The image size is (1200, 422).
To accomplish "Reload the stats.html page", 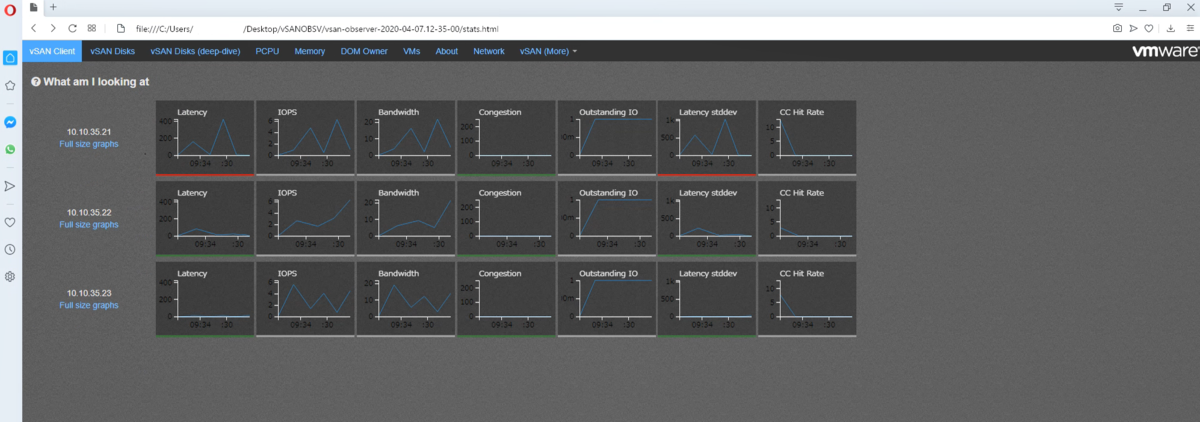I will coord(72,28).
